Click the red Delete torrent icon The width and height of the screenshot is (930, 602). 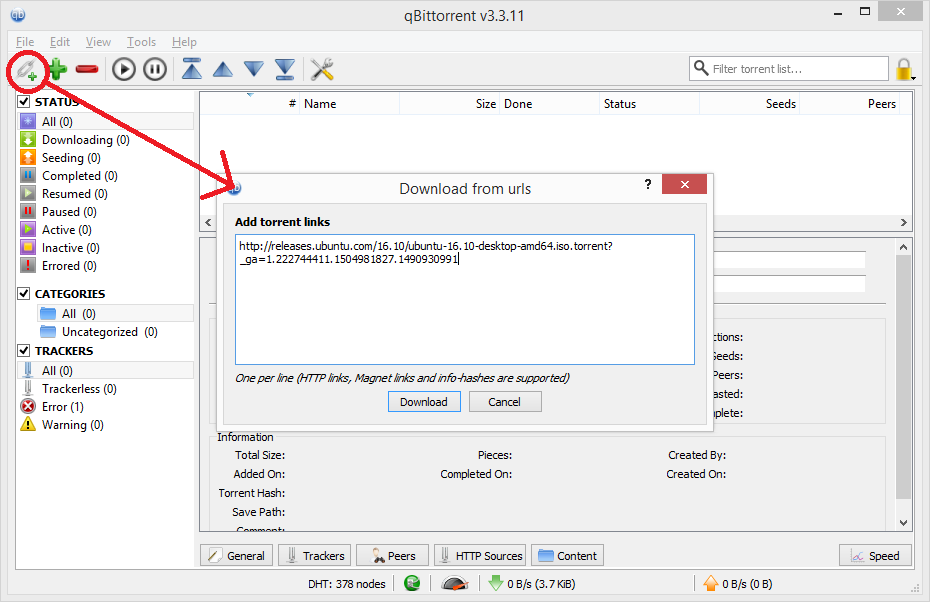pos(87,69)
